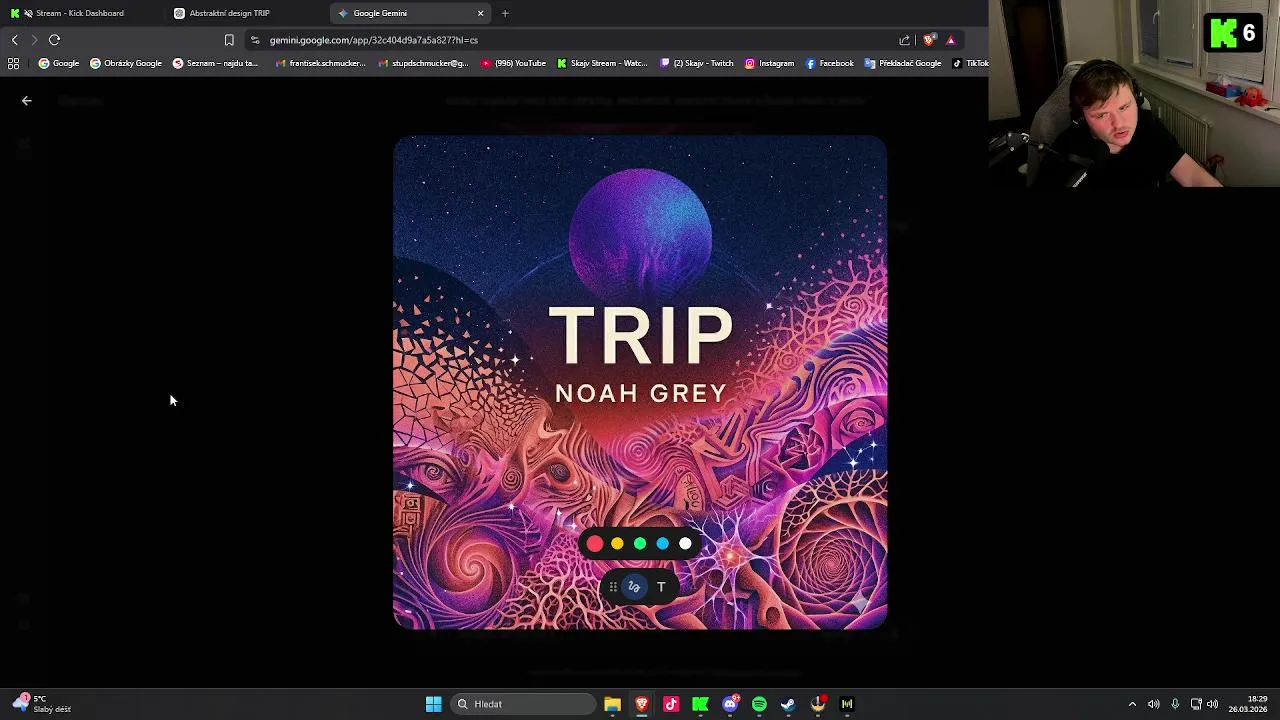The image size is (1280, 720).
Task: Open Překladač Google bookmark
Action: 903,63
